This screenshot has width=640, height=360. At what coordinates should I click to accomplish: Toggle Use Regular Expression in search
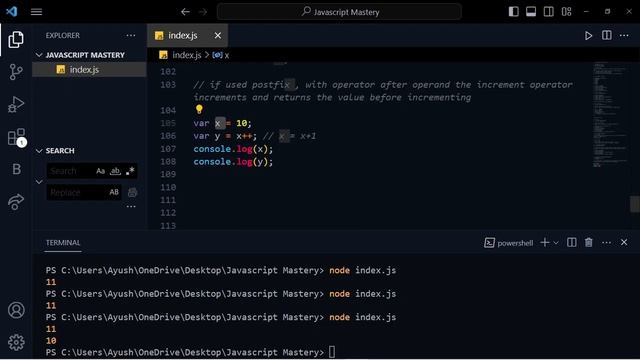[x=130, y=171]
